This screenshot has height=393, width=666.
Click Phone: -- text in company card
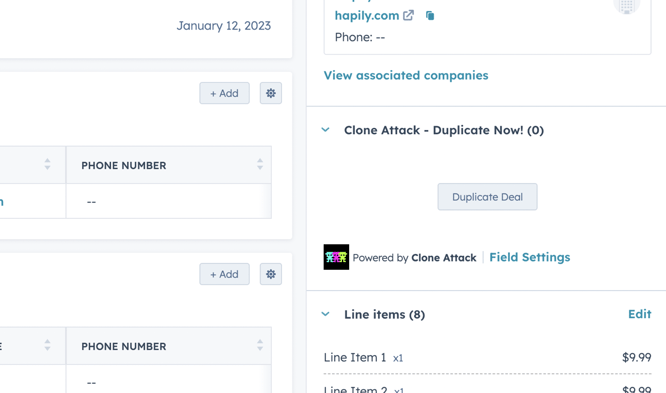(x=360, y=37)
